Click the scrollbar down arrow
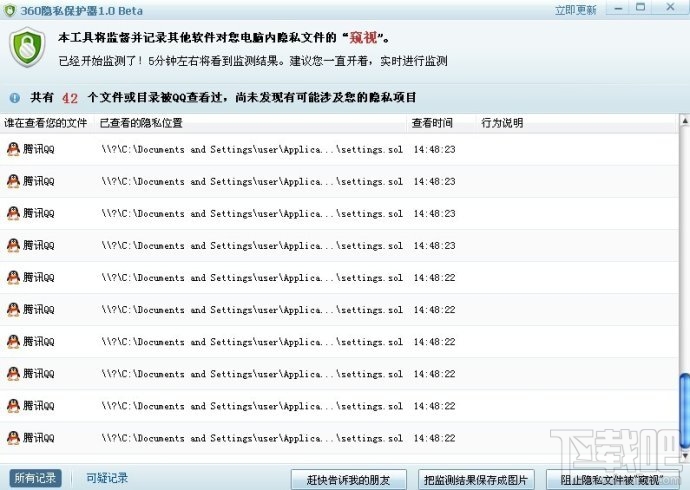690x490 pixels. pyautogui.click(x=684, y=456)
